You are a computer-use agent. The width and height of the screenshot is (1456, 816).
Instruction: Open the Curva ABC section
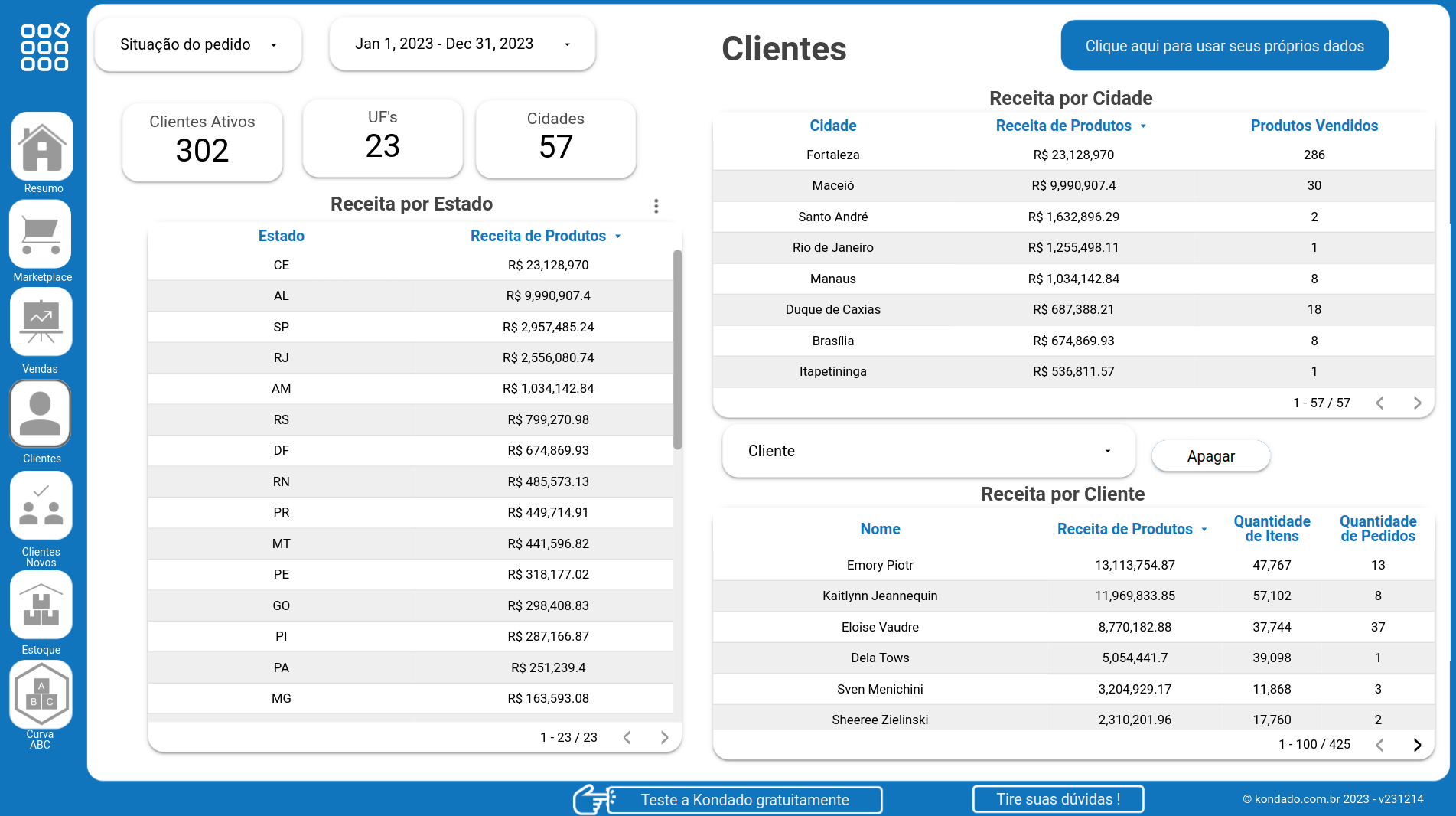(x=41, y=694)
